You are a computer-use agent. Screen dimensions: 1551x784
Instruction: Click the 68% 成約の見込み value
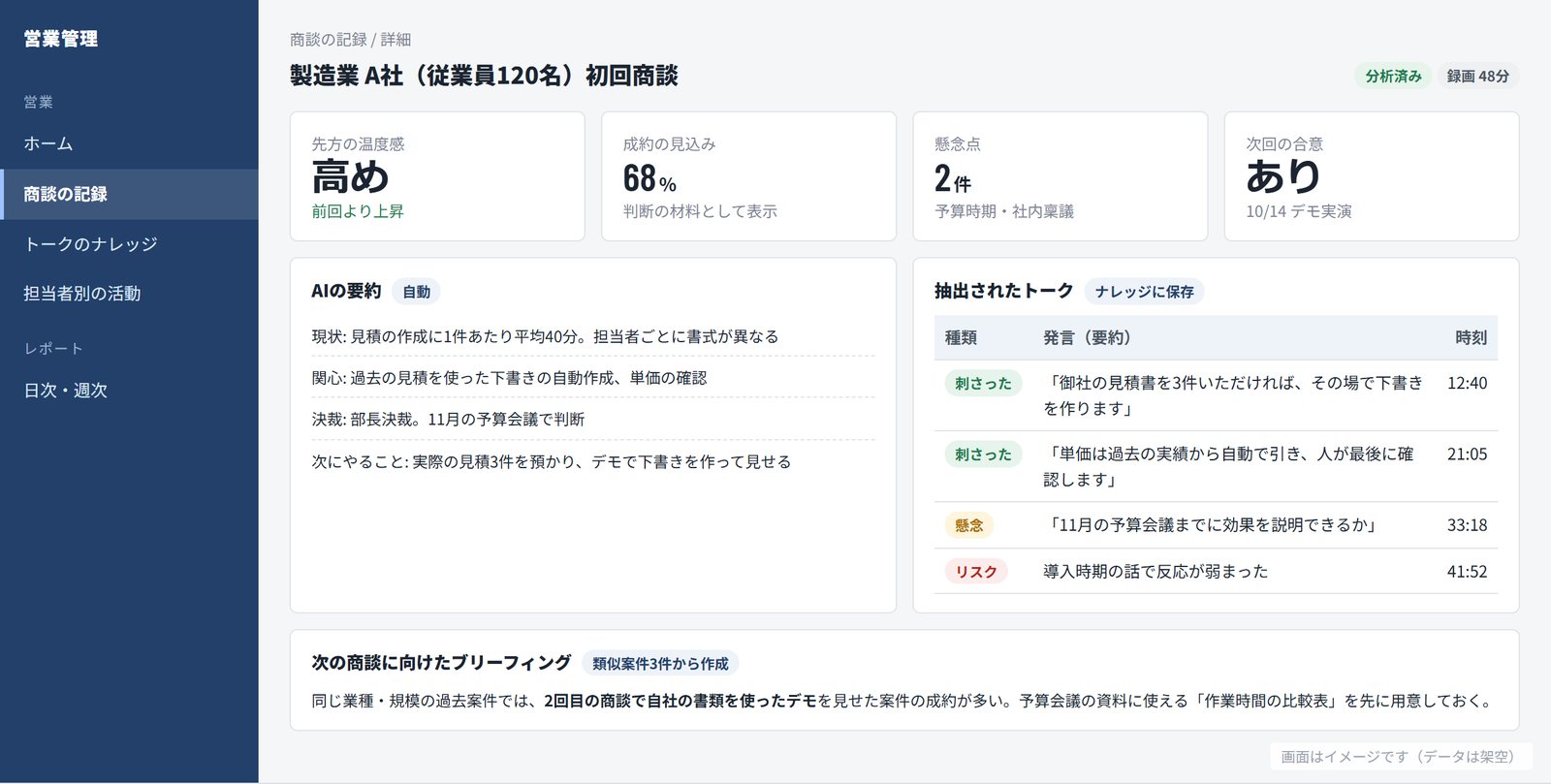point(649,179)
